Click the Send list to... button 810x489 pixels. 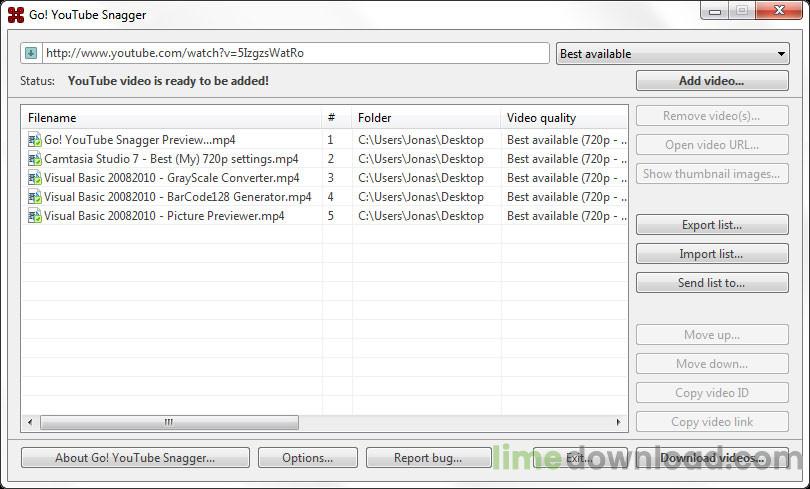tap(712, 283)
